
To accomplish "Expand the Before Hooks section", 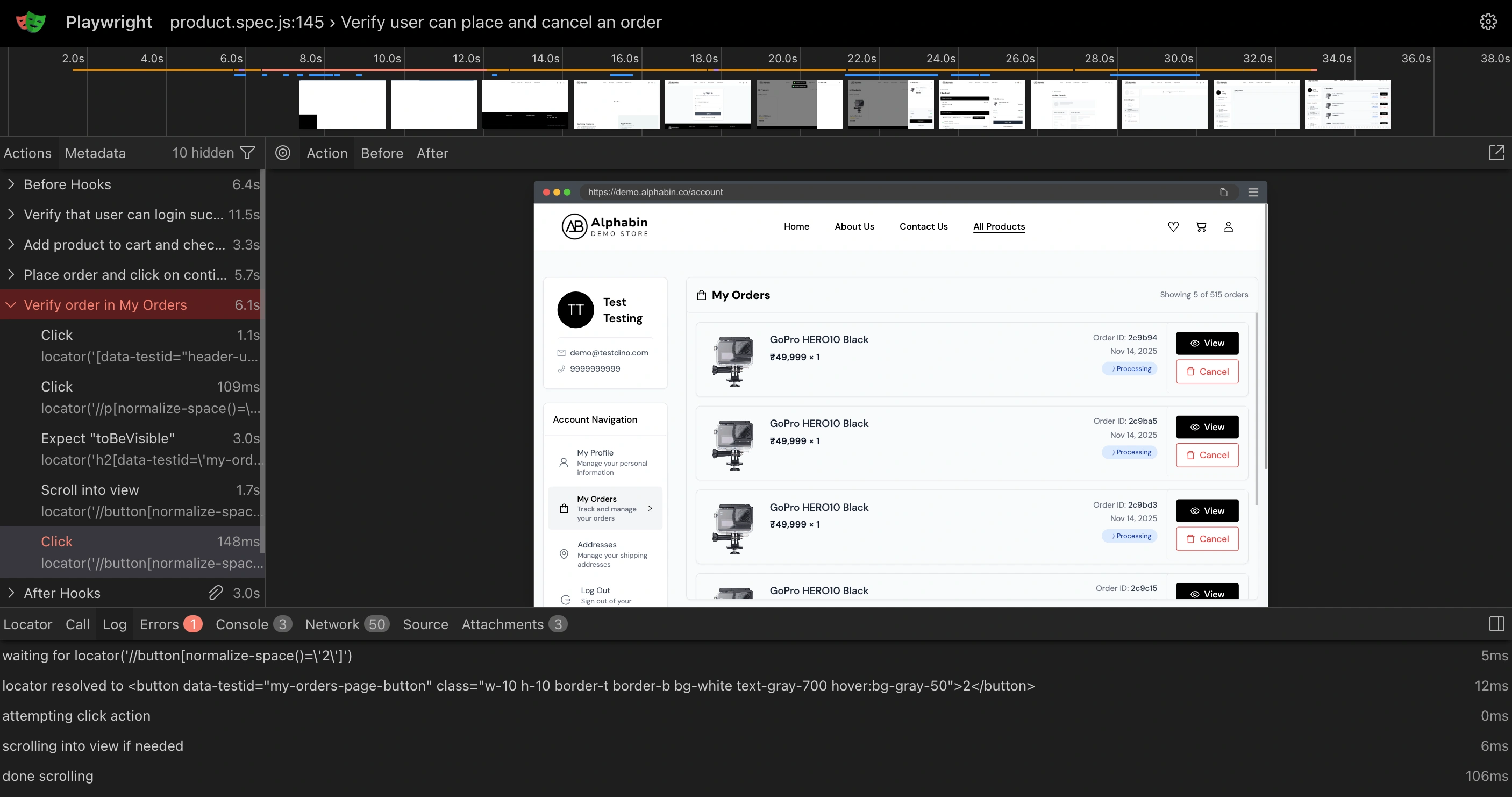I will 10,184.
